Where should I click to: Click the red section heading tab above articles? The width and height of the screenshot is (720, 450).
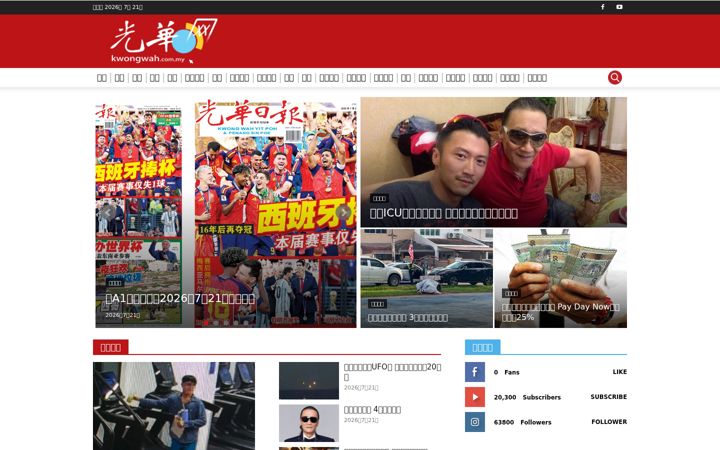click(111, 347)
